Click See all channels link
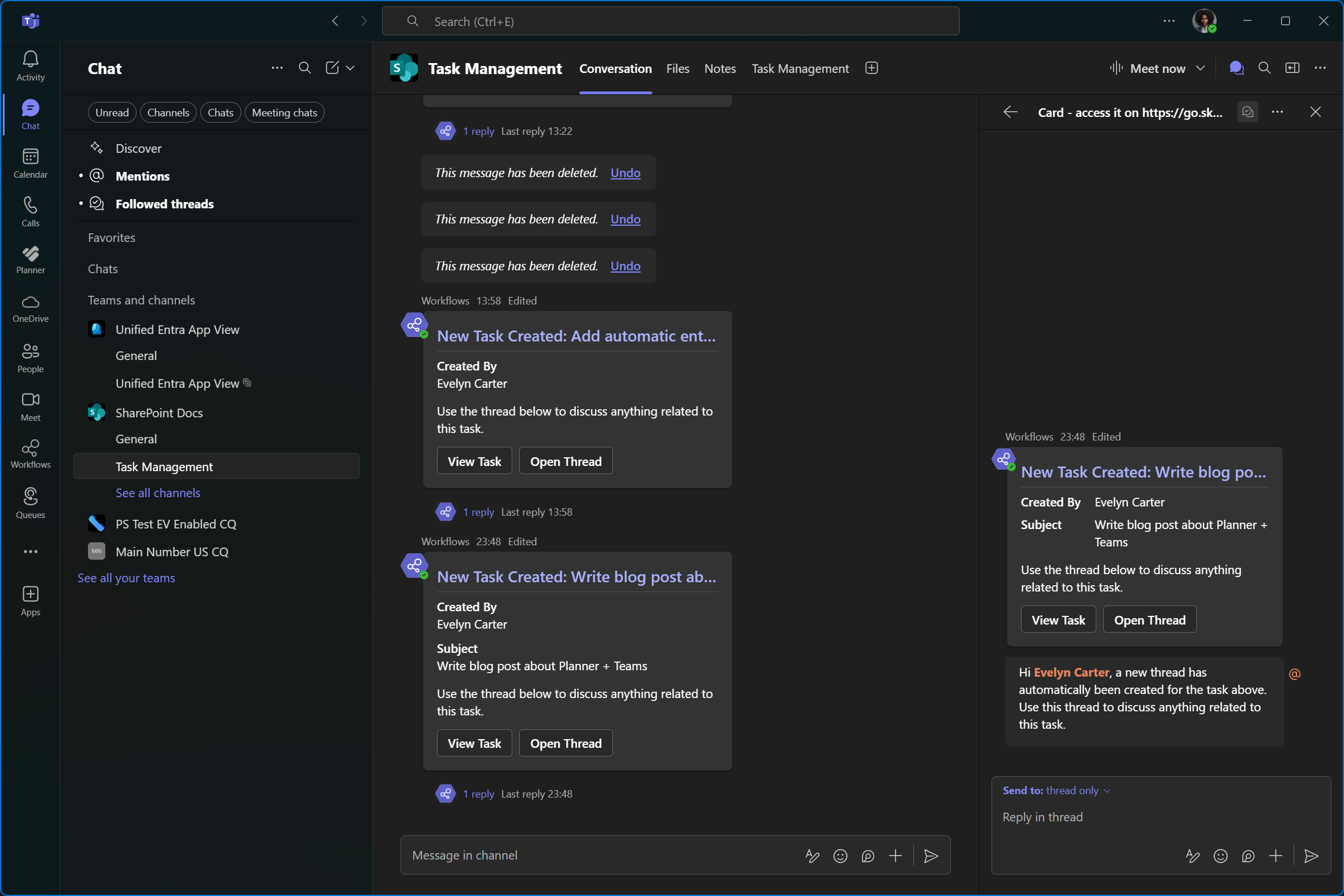1344x896 pixels. point(157,493)
